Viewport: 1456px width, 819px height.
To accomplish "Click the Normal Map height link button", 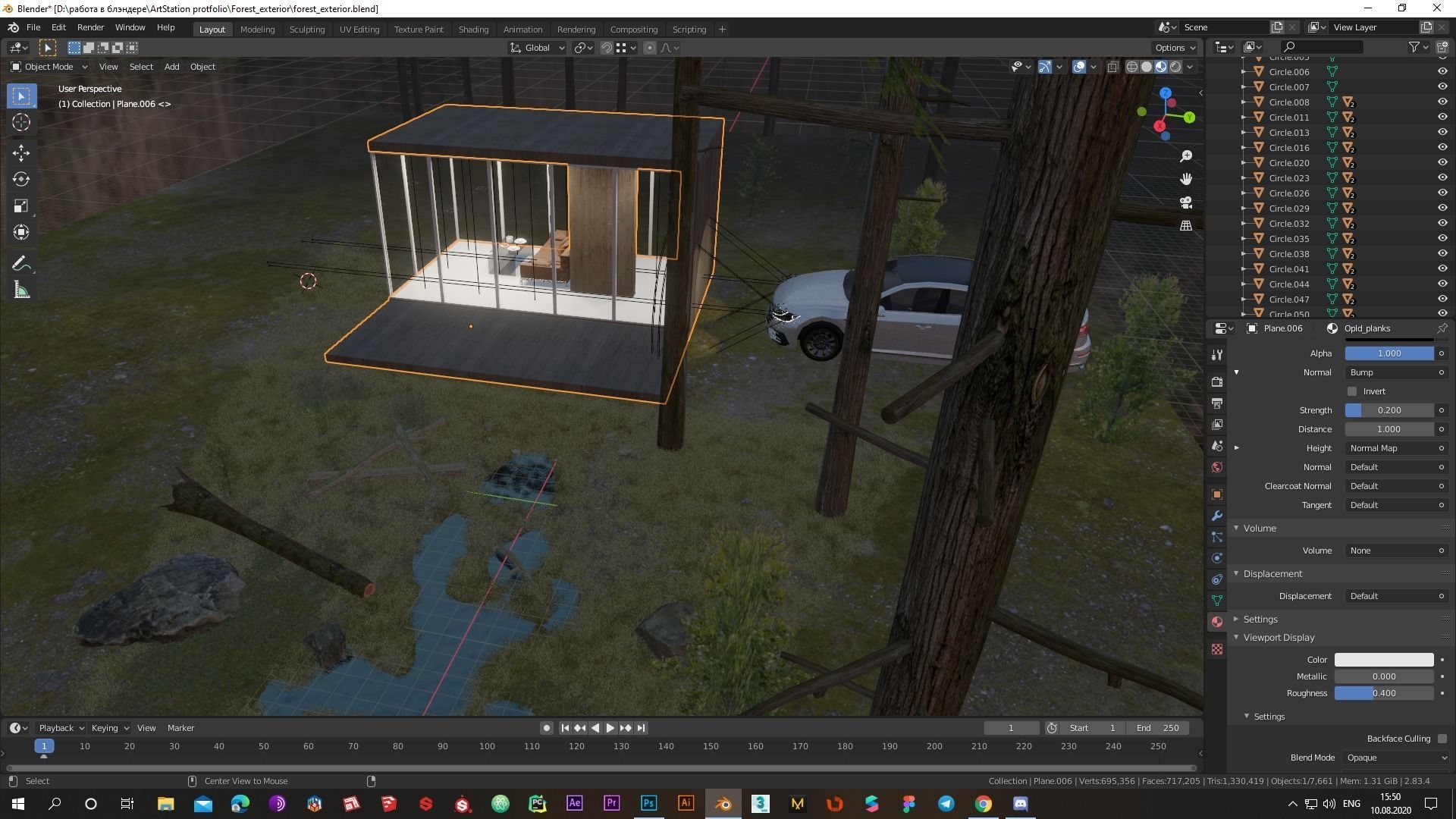I will click(1395, 448).
